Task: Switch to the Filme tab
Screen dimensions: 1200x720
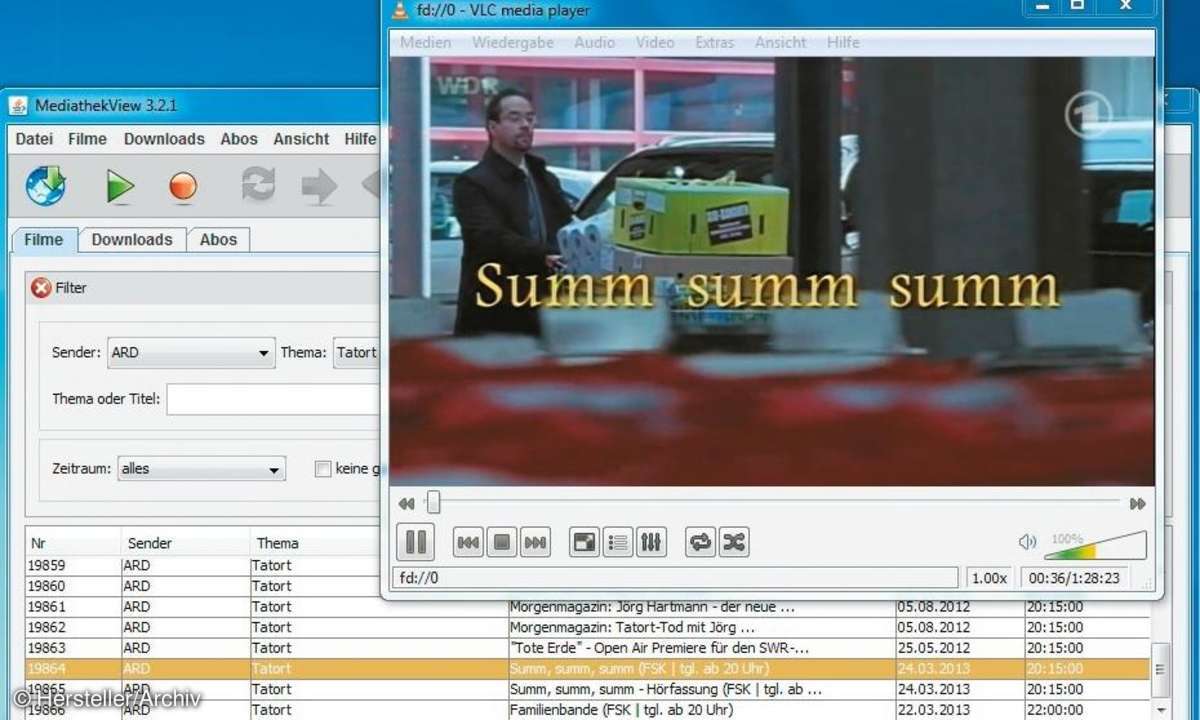Action: (44, 240)
